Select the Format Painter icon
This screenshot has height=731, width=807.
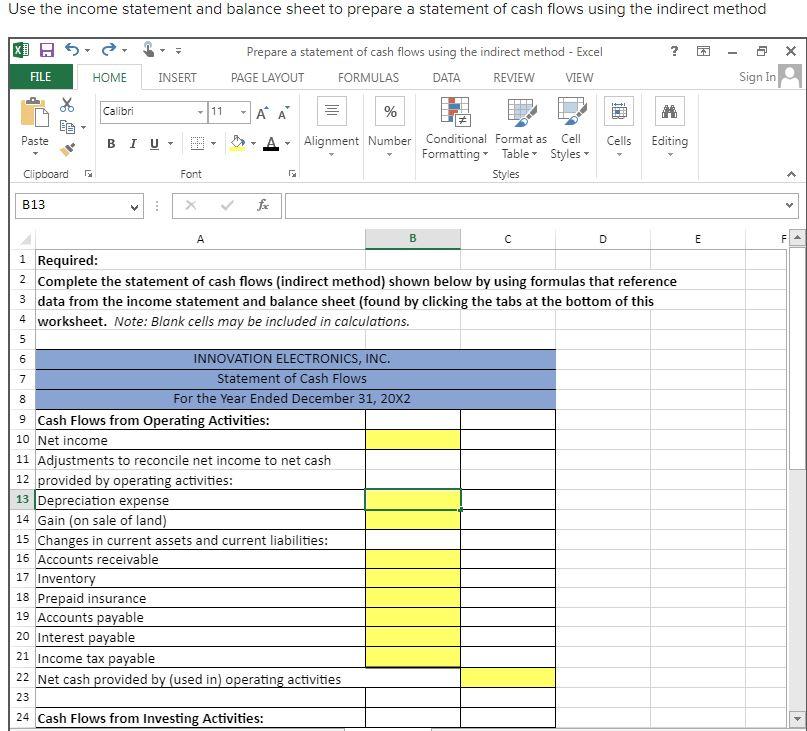68,147
